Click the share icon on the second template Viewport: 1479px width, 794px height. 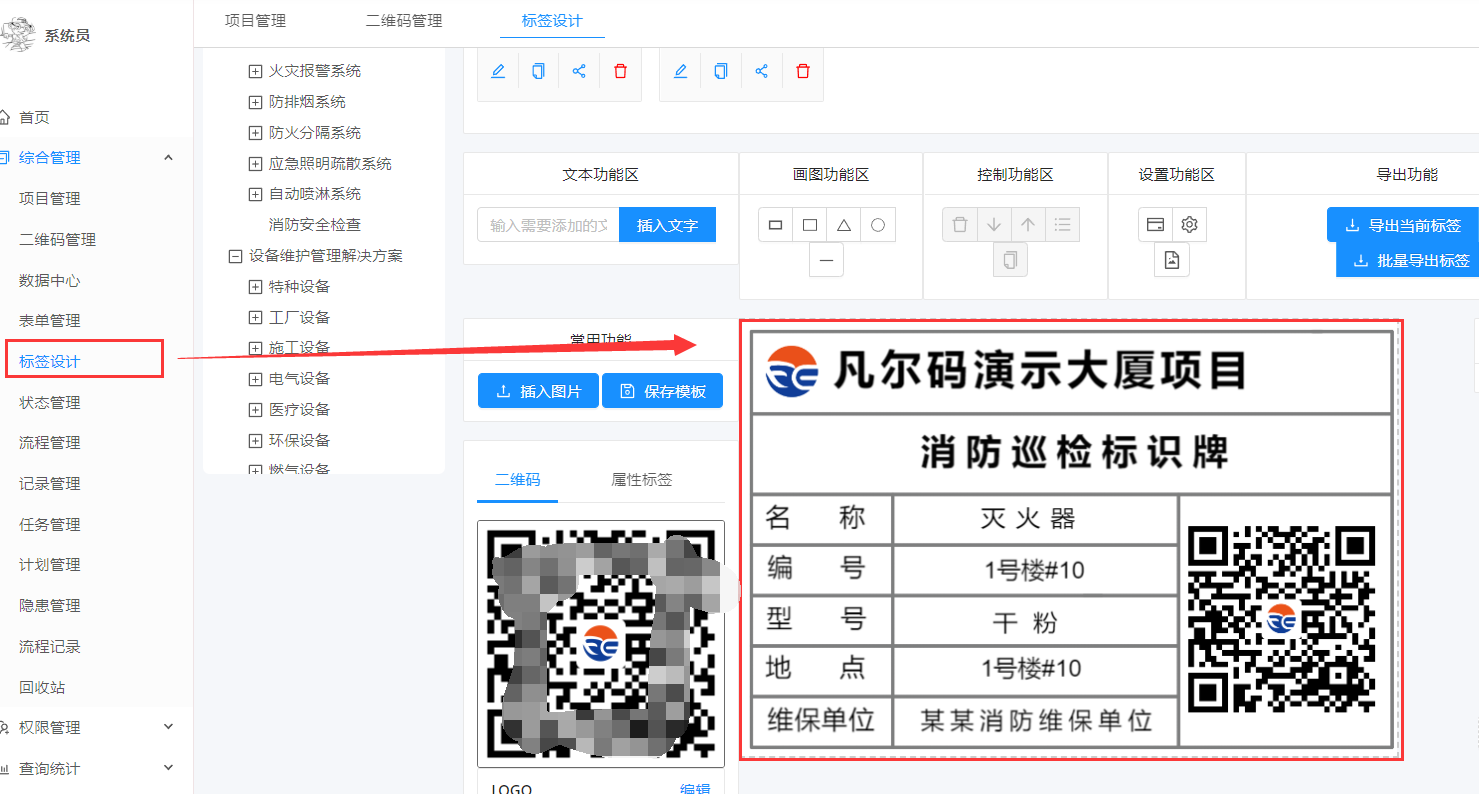point(761,70)
